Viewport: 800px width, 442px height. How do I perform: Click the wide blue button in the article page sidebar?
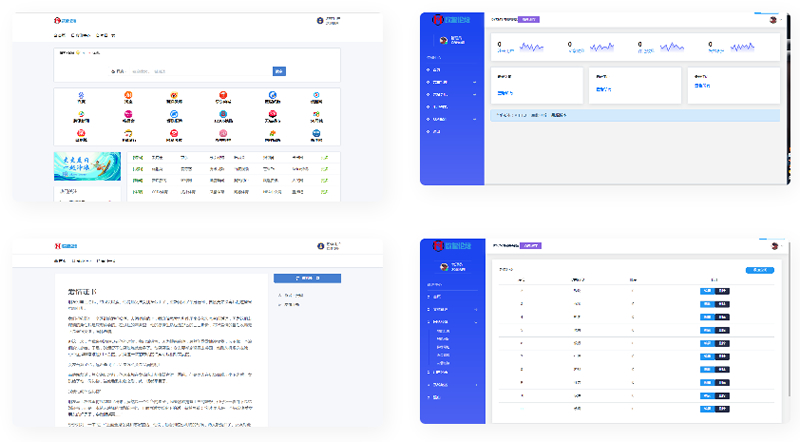[307, 279]
